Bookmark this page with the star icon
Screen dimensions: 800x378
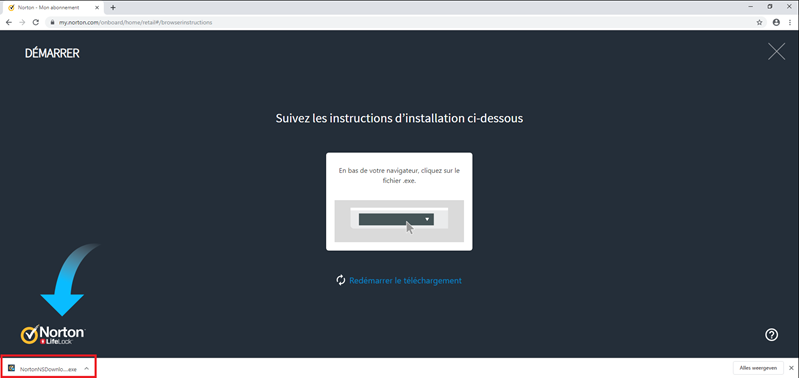point(759,22)
